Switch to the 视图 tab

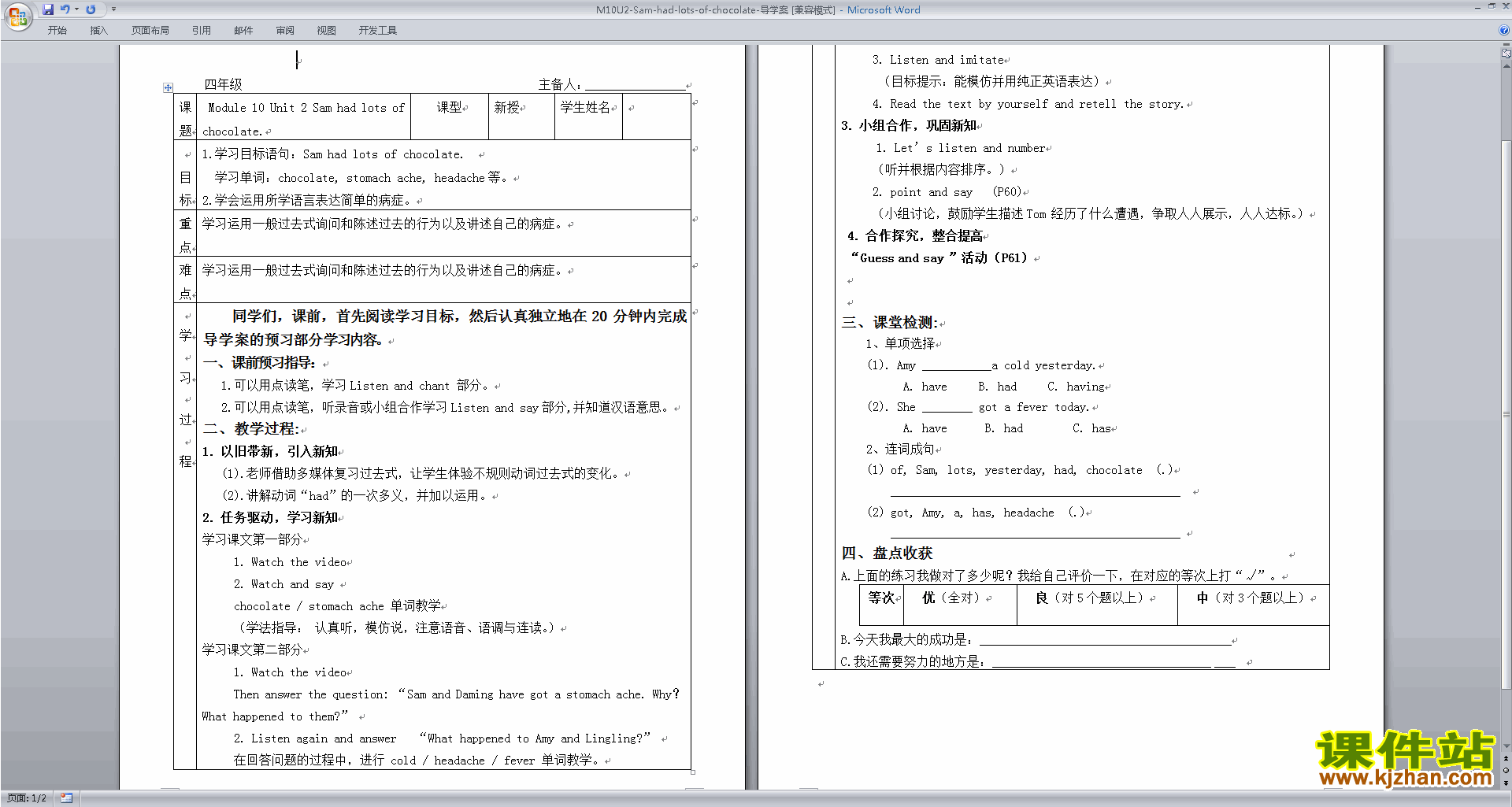(x=327, y=31)
